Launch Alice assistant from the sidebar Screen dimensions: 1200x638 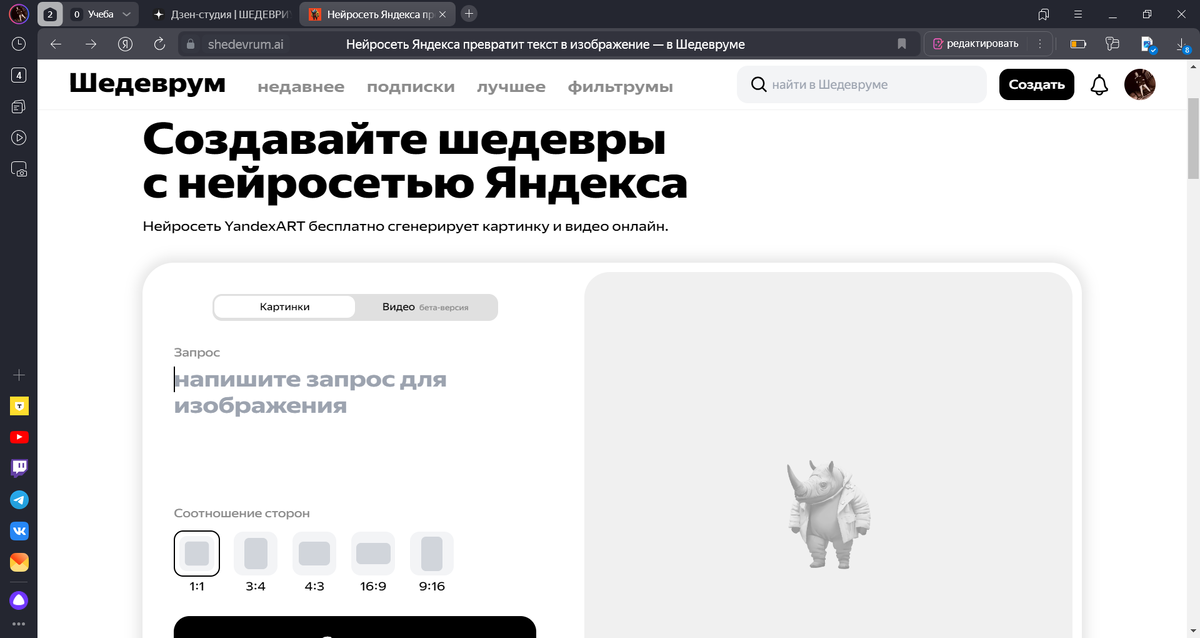[x=19, y=601]
